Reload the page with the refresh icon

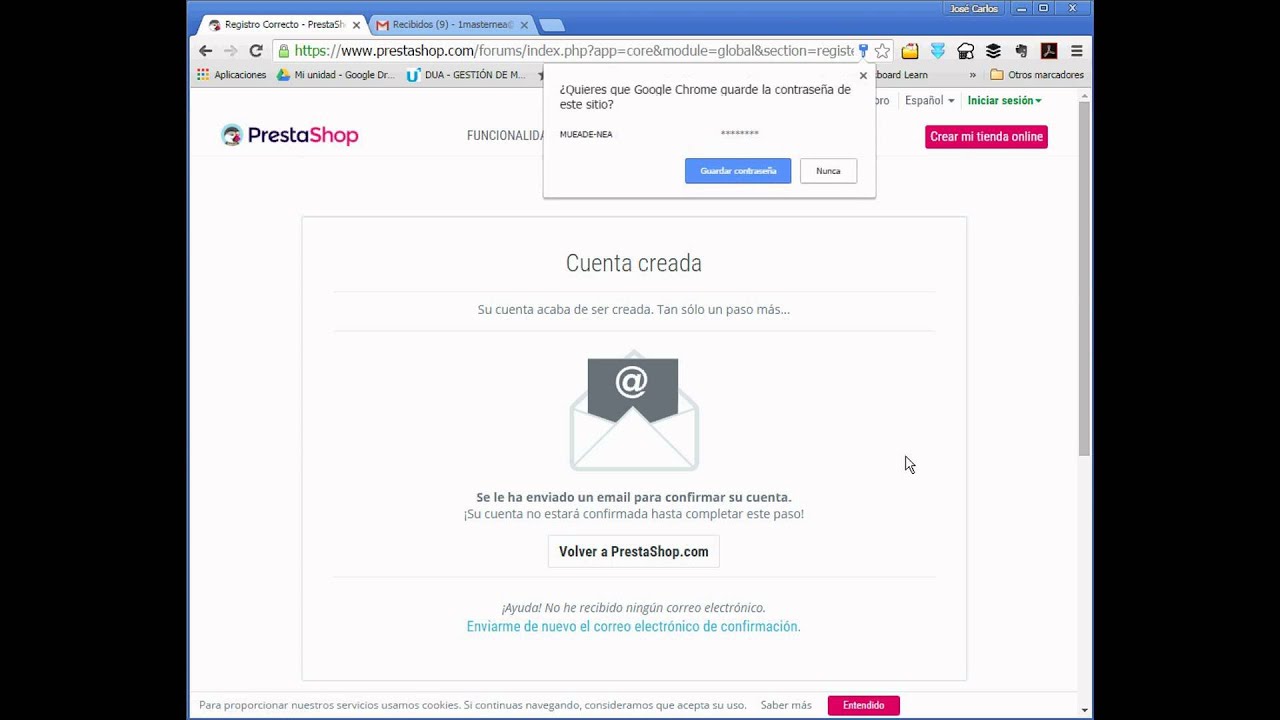(x=255, y=50)
